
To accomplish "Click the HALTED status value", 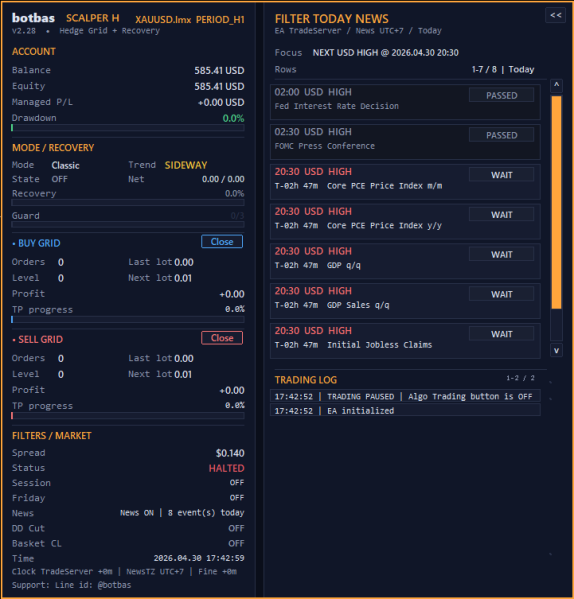I will [226, 468].
